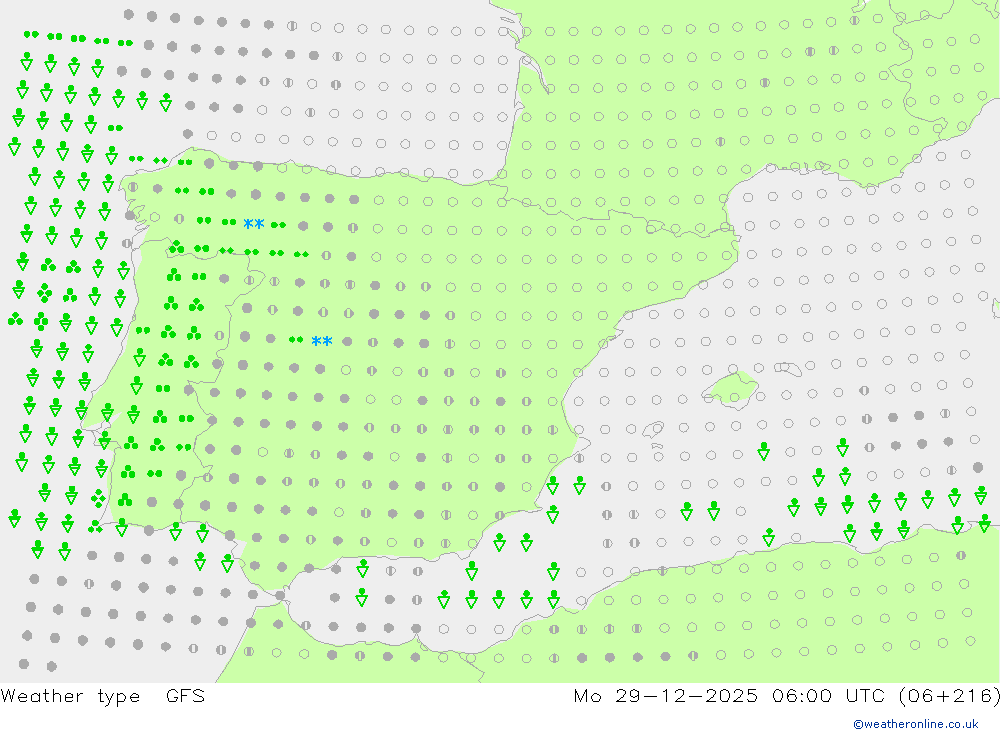Click Ibiza island outline on the map

[653, 429]
